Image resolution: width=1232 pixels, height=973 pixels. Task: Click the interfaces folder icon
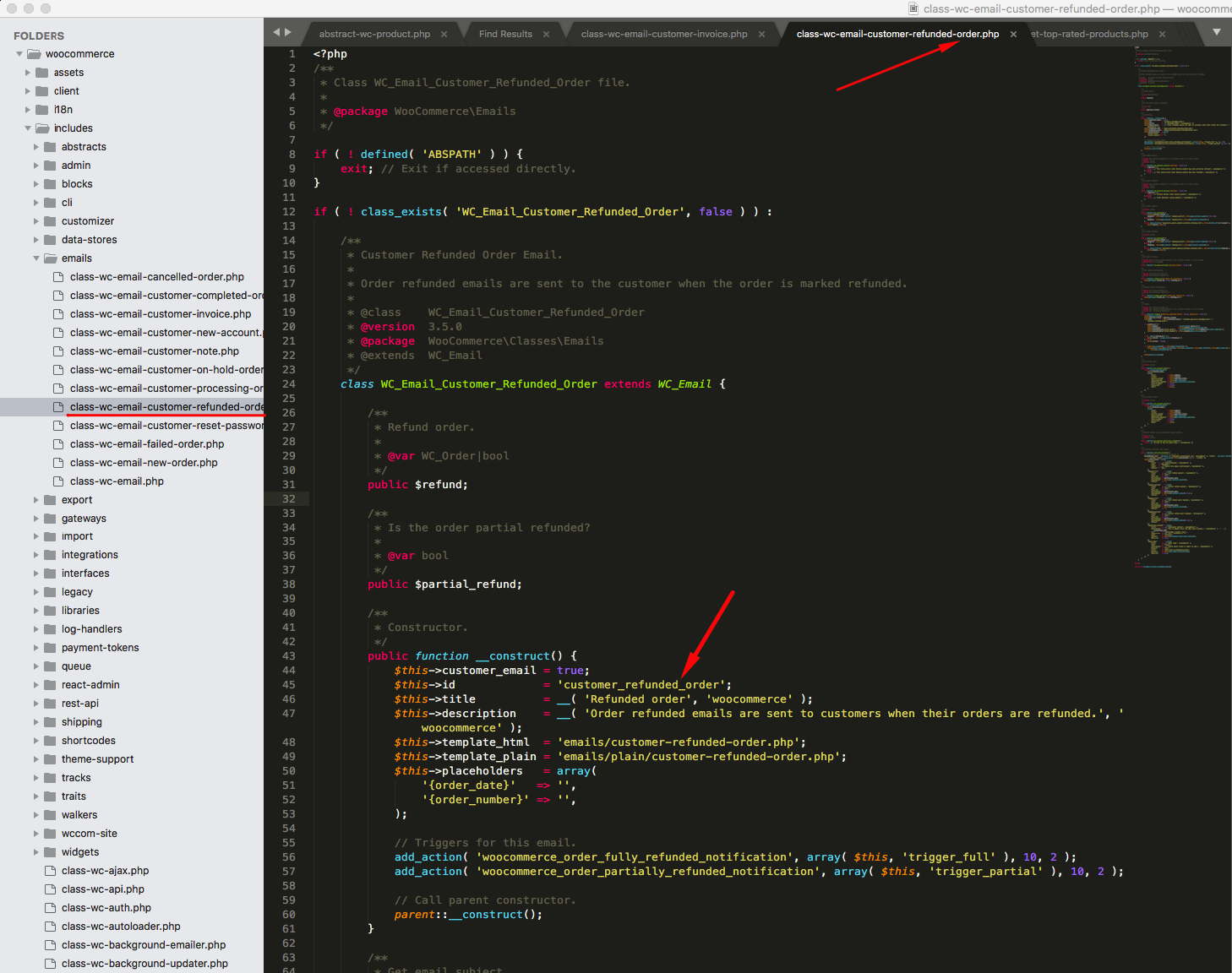[x=50, y=573]
